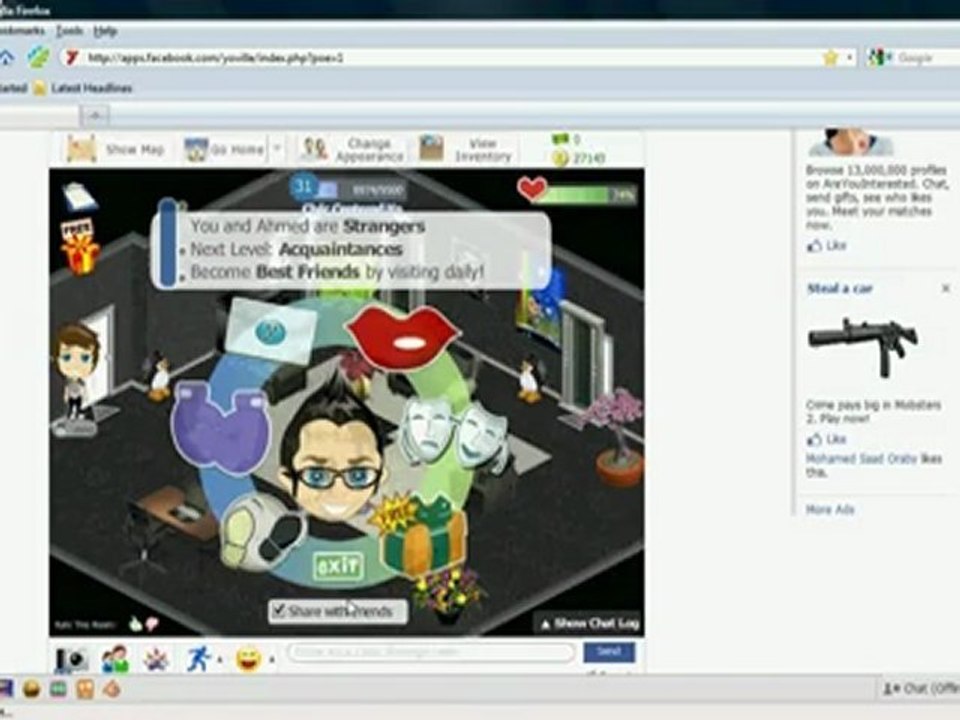Click Show Map in game toolbar

[116, 149]
